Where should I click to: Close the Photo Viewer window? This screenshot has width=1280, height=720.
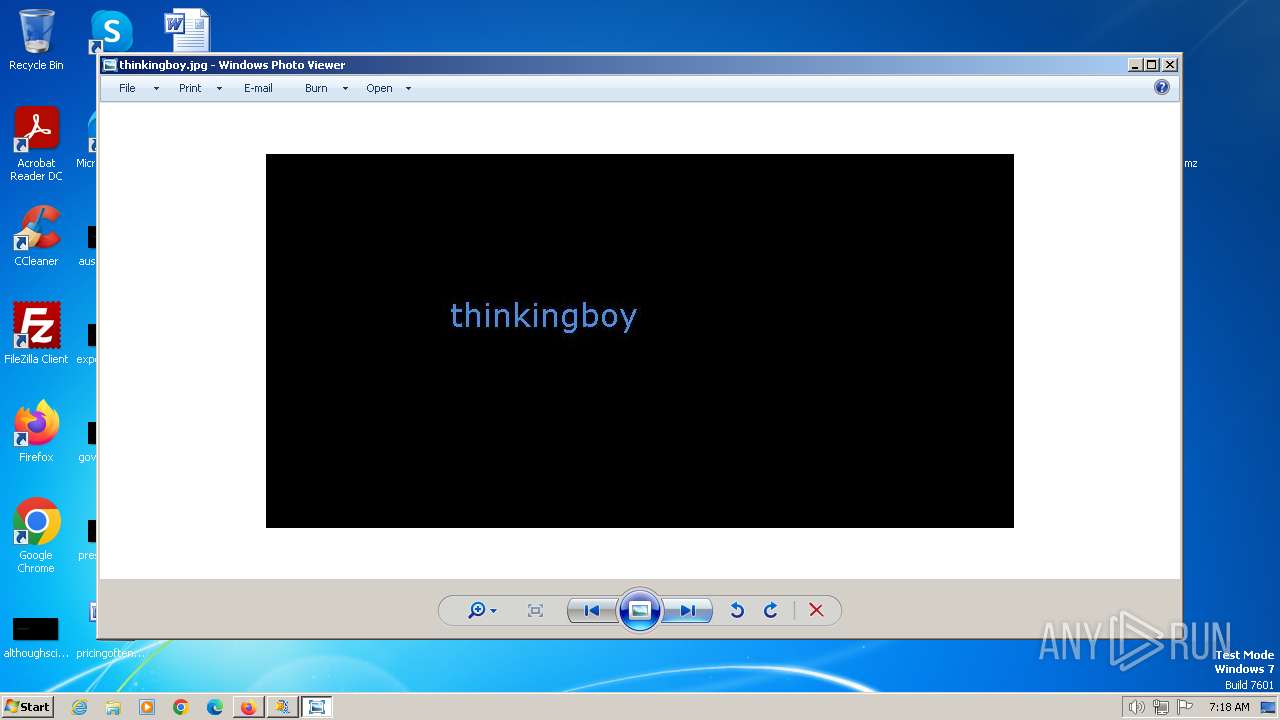[1170, 65]
